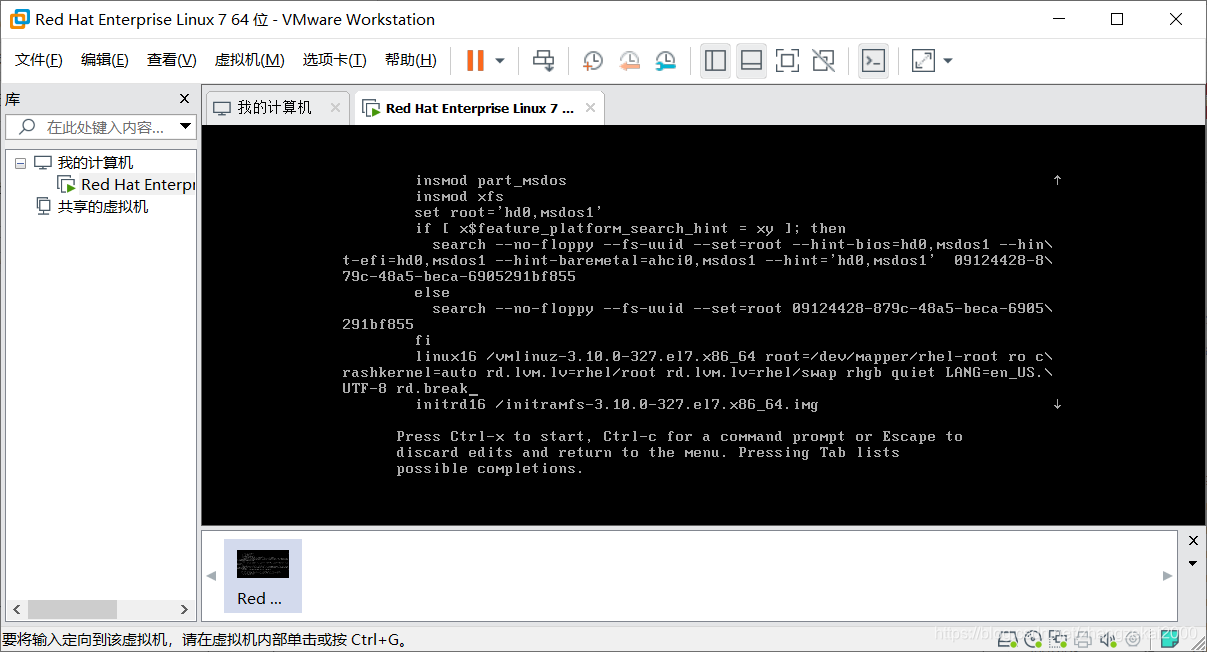The height and width of the screenshot is (652, 1207).
Task: Open the 查看(V) menu
Action: (172, 60)
